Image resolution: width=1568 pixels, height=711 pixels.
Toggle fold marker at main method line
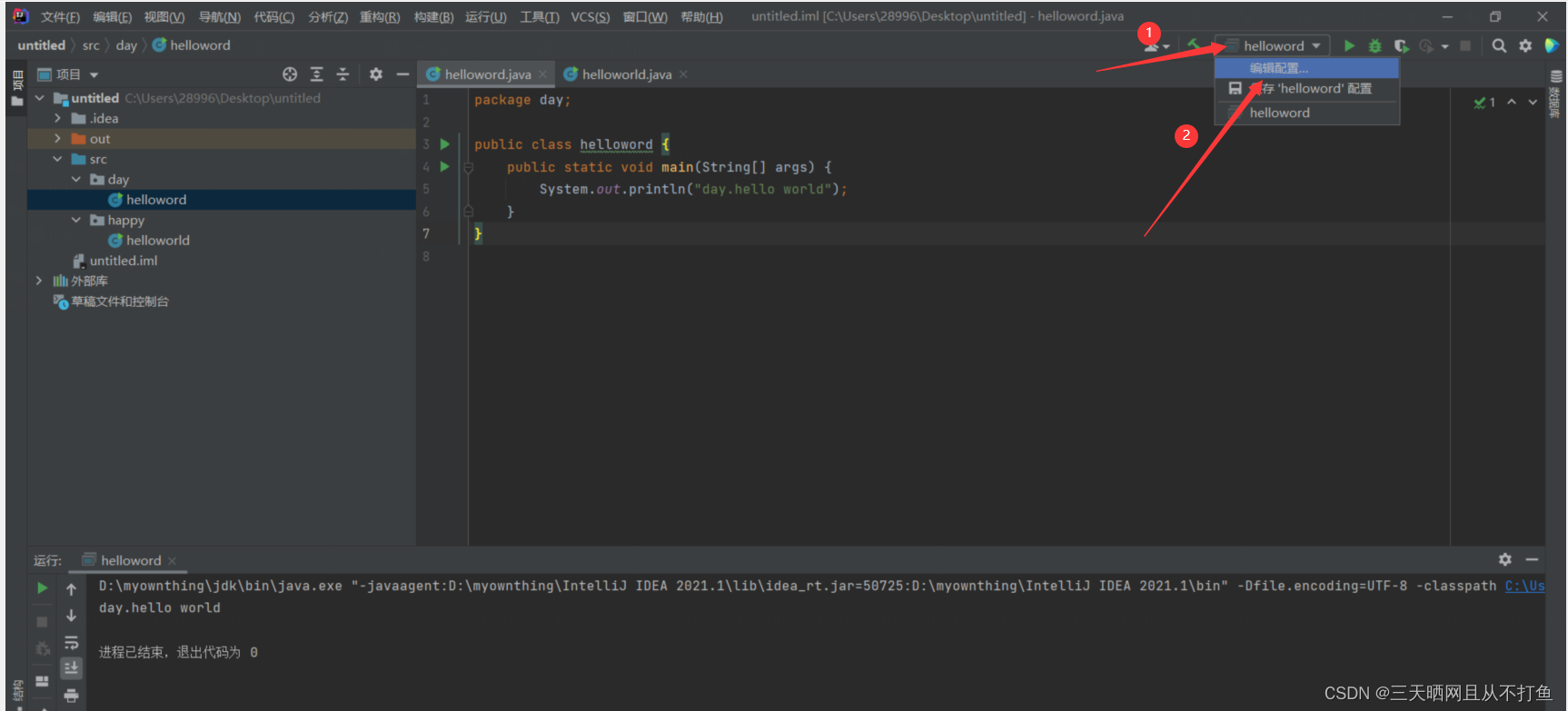tap(469, 167)
